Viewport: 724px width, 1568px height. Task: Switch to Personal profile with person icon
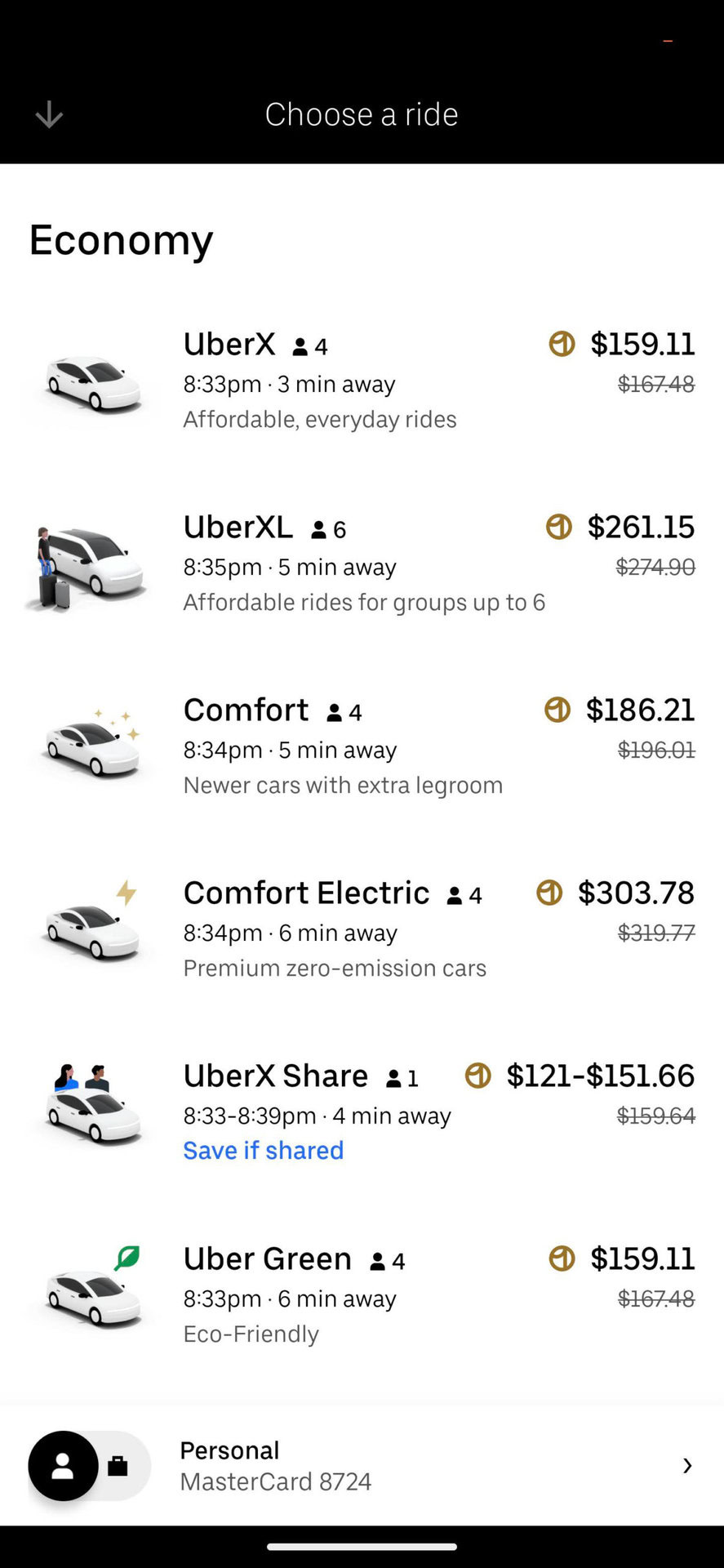pos(63,1466)
